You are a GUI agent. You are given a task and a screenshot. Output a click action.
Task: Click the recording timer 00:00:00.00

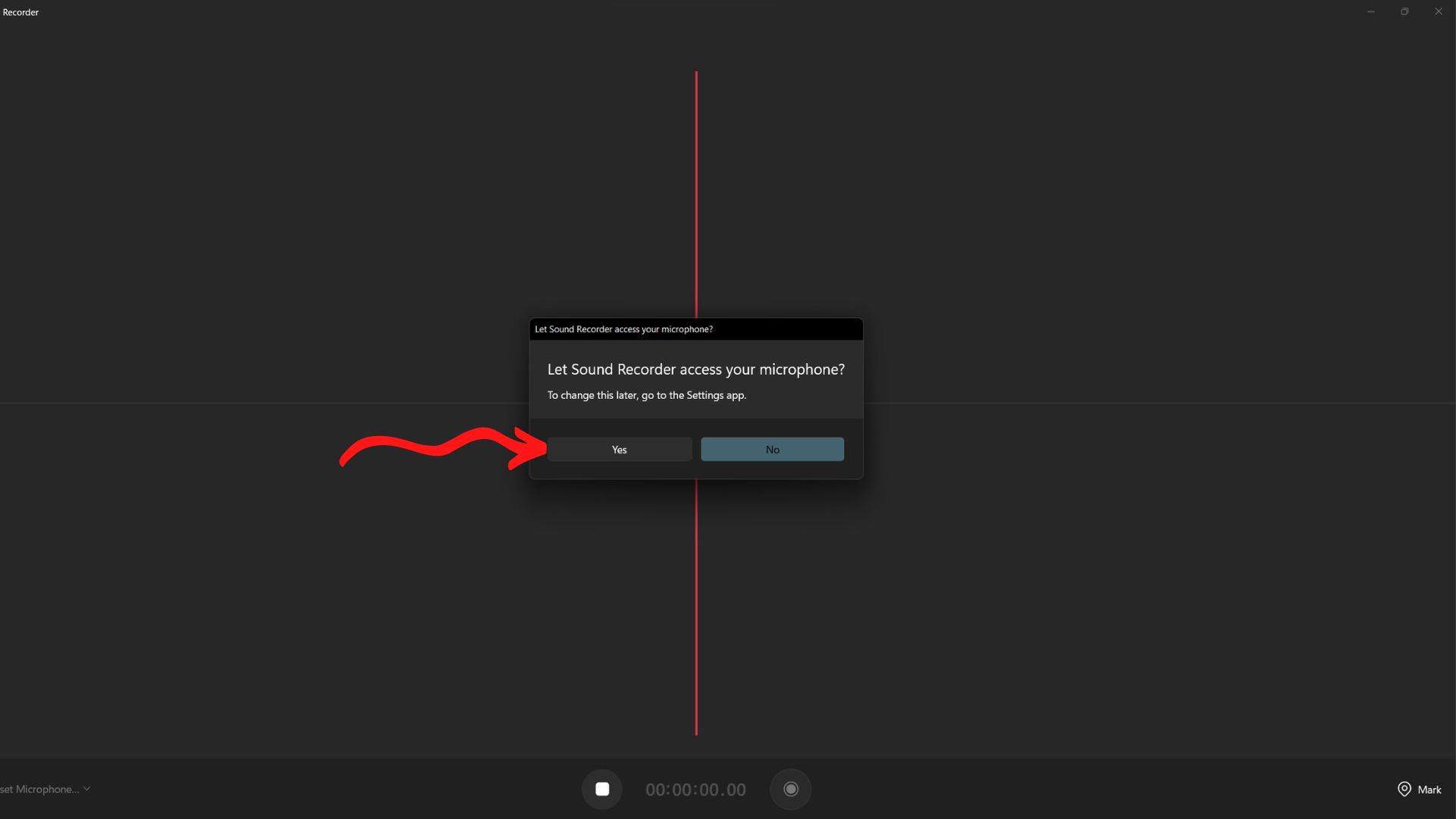(x=695, y=790)
